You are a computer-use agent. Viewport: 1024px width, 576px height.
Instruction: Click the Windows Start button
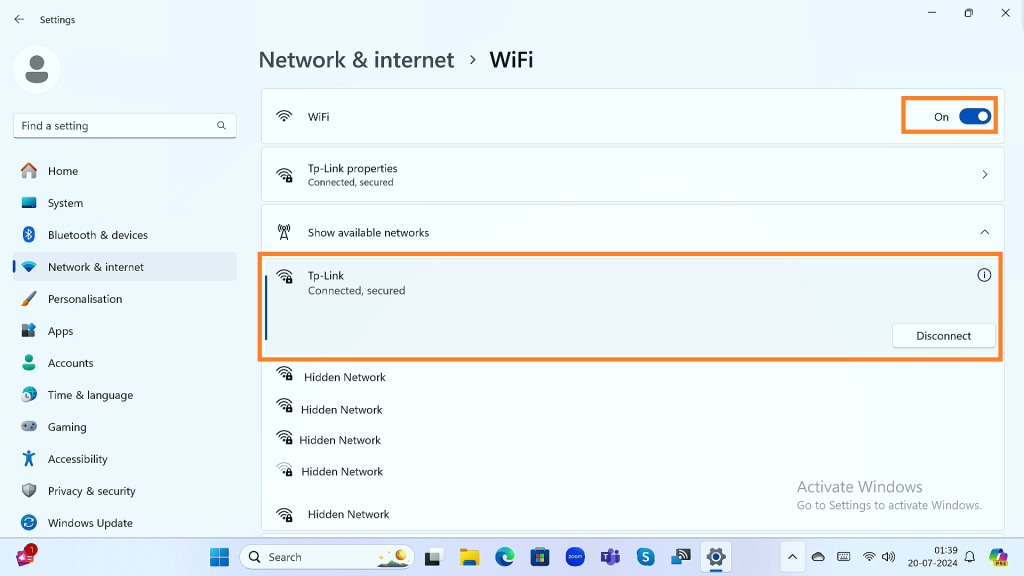(x=219, y=557)
